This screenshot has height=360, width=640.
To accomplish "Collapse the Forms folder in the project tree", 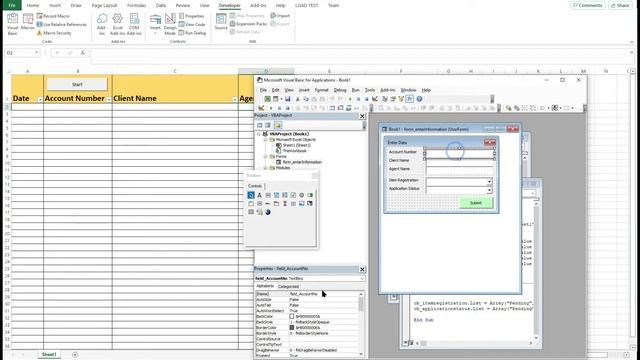I will point(265,156).
